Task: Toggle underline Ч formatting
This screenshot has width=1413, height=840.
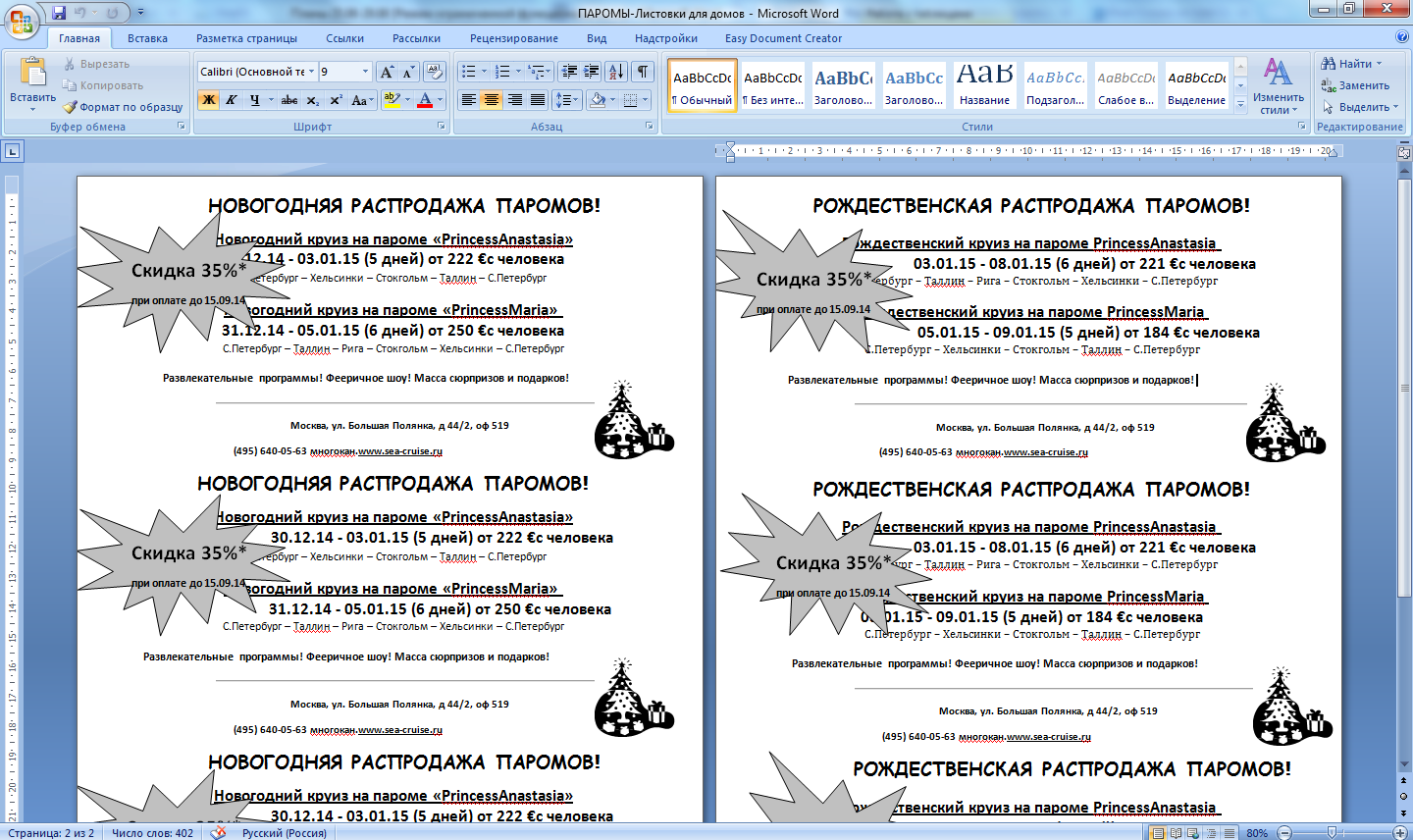Action: click(255, 100)
